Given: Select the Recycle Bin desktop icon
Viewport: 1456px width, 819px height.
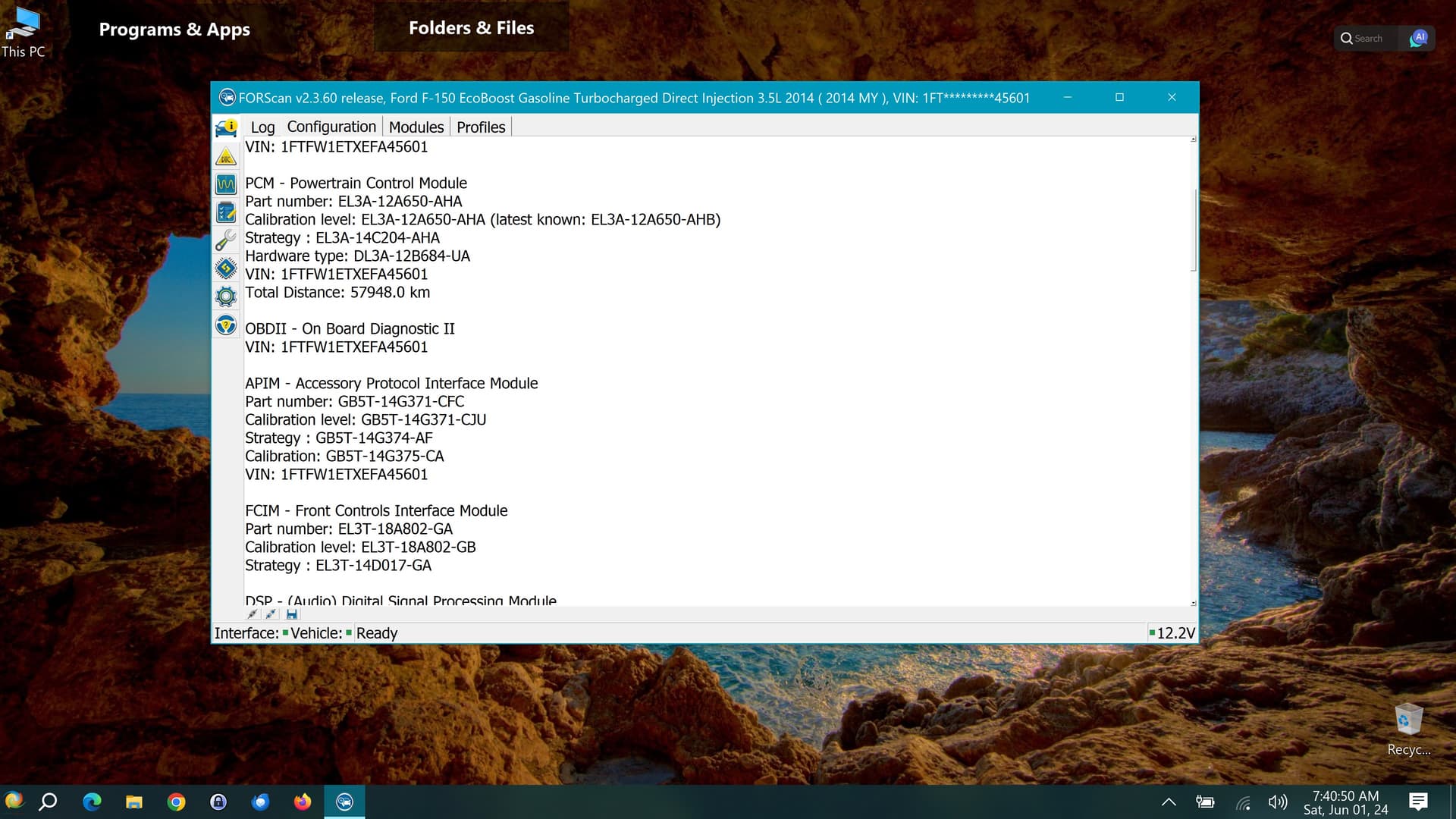Looking at the screenshot, I should (x=1409, y=730).
